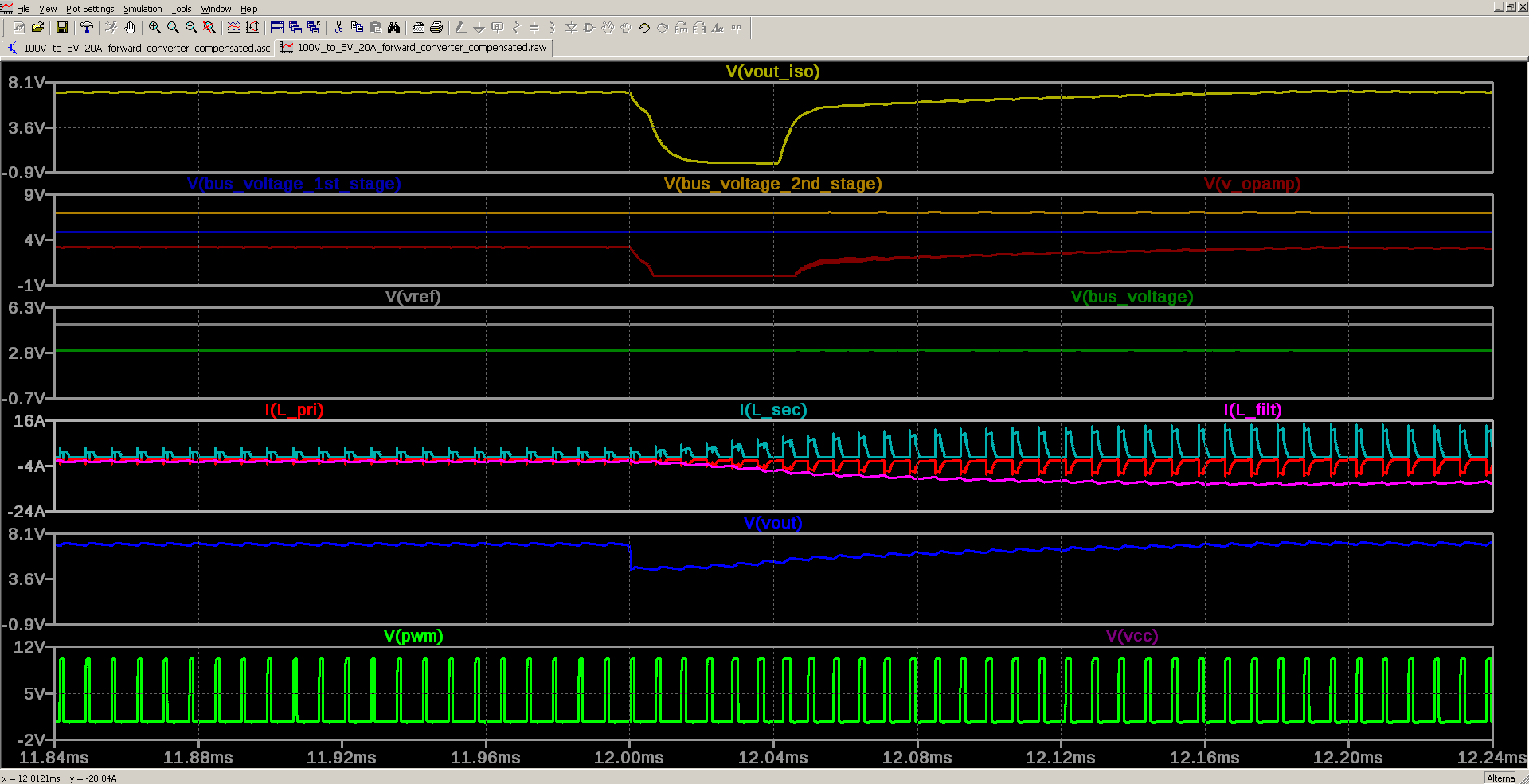Save using the floppy disk icon

(62, 28)
